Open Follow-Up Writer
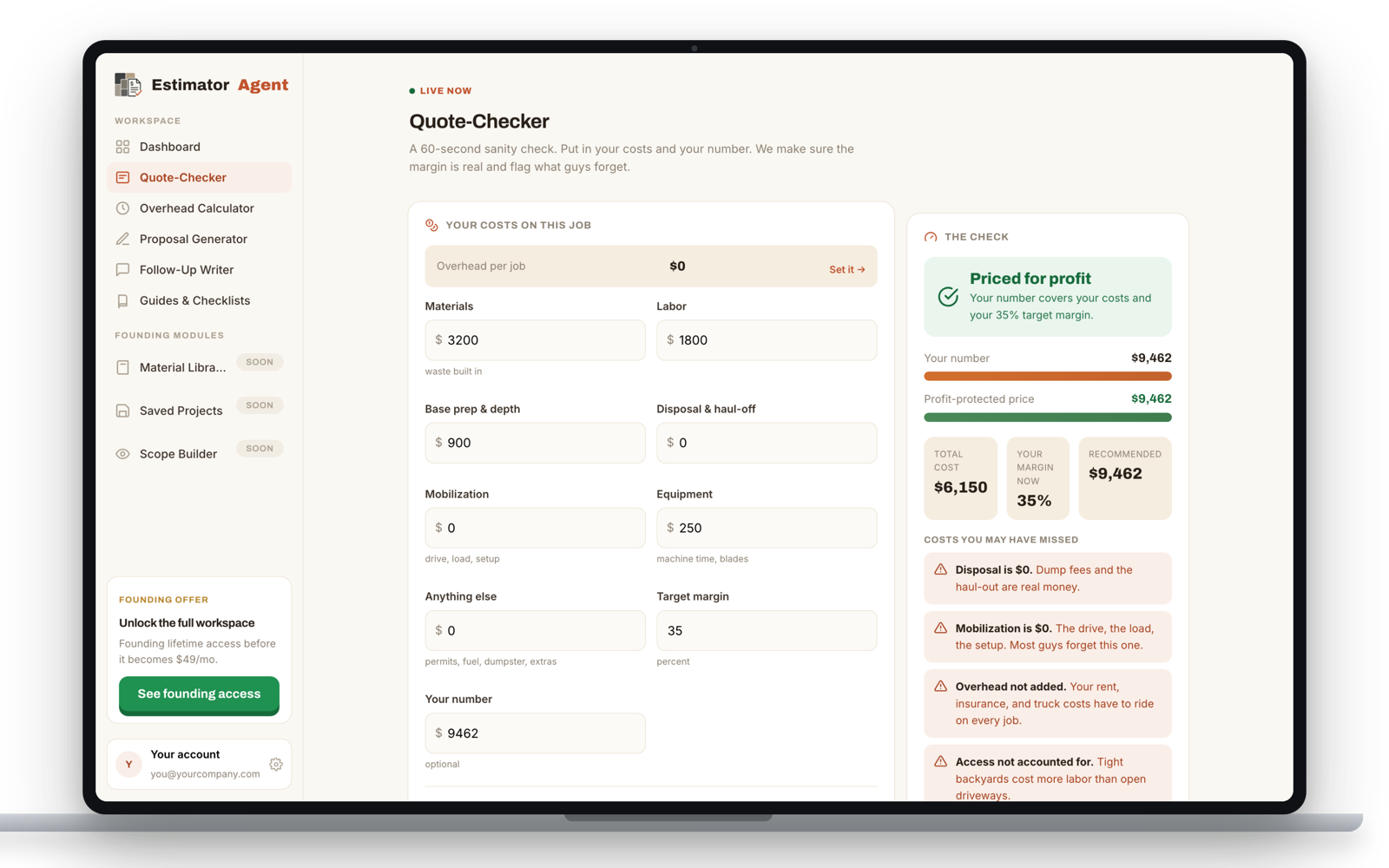Screen dimensions: 1389x868 point(199,270)
